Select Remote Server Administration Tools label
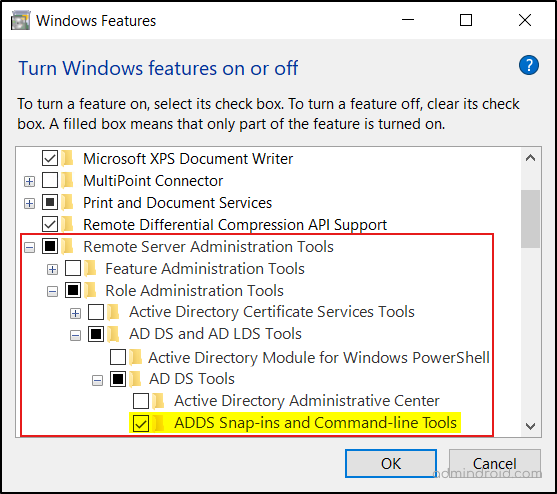Screen dimensions: 557x494 click(208, 246)
